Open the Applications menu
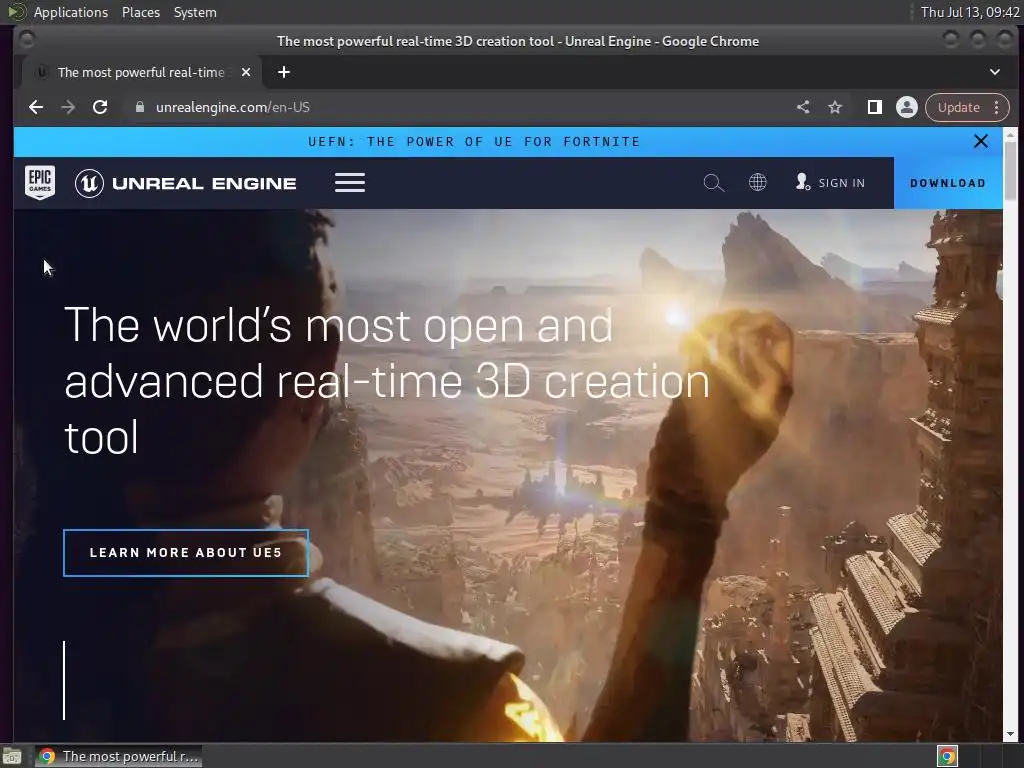The image size is (1024, 768). pyautogui.click(x=71, y=12)
